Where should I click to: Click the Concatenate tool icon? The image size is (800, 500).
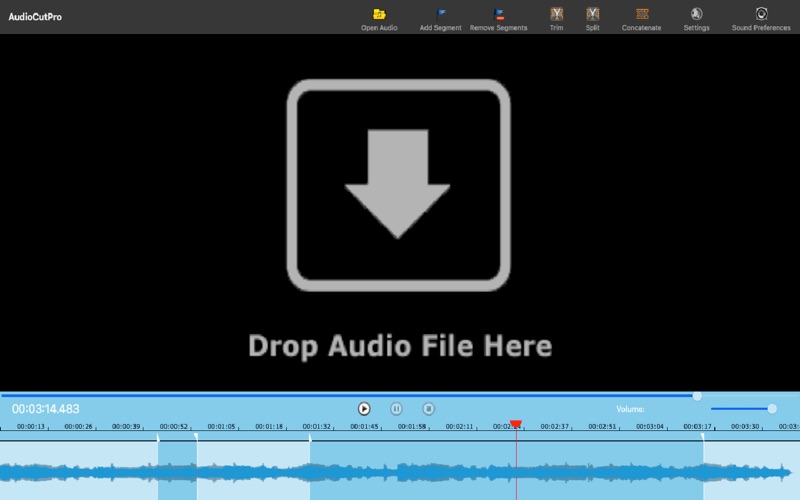(642, 14)
